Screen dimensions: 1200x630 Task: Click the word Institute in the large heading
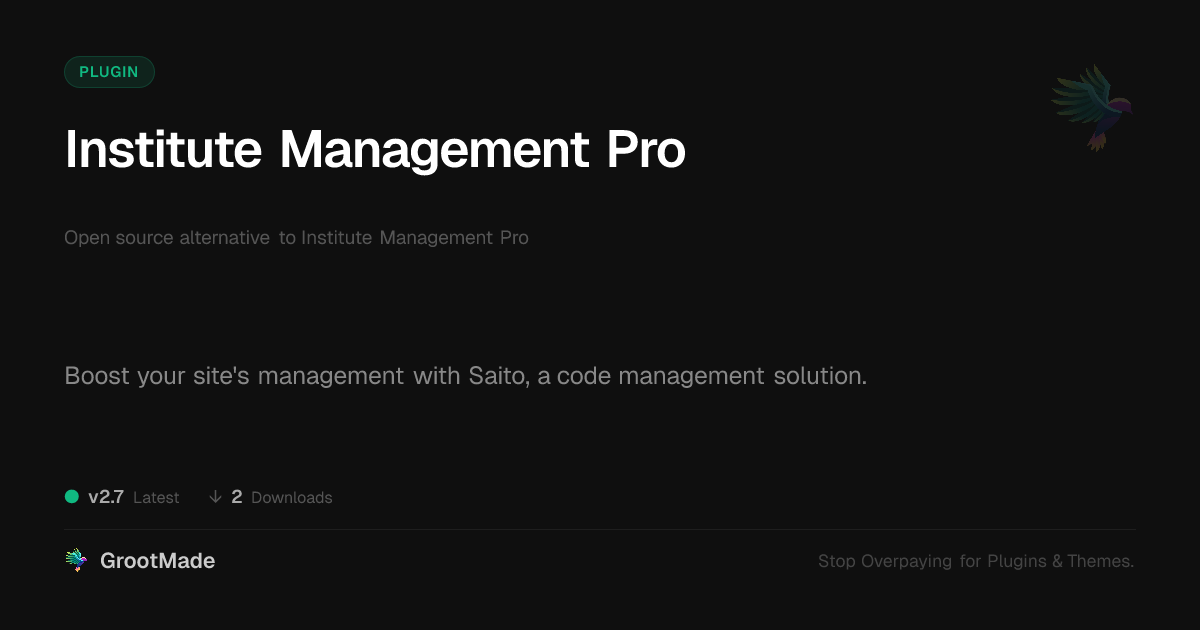point(163,150)
